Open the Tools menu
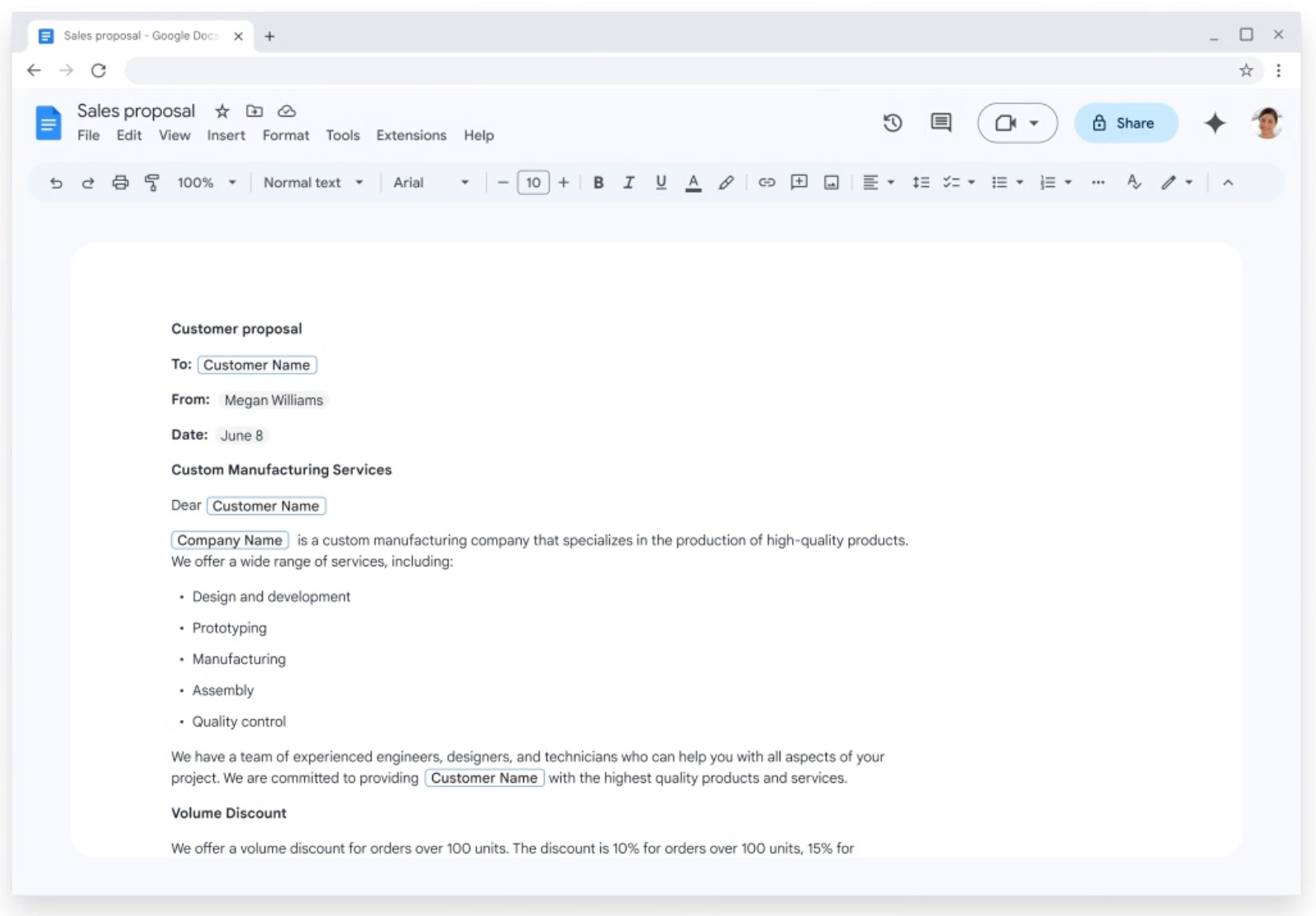The width and height of the screenshot is (1316, 916). click(342, 136)
